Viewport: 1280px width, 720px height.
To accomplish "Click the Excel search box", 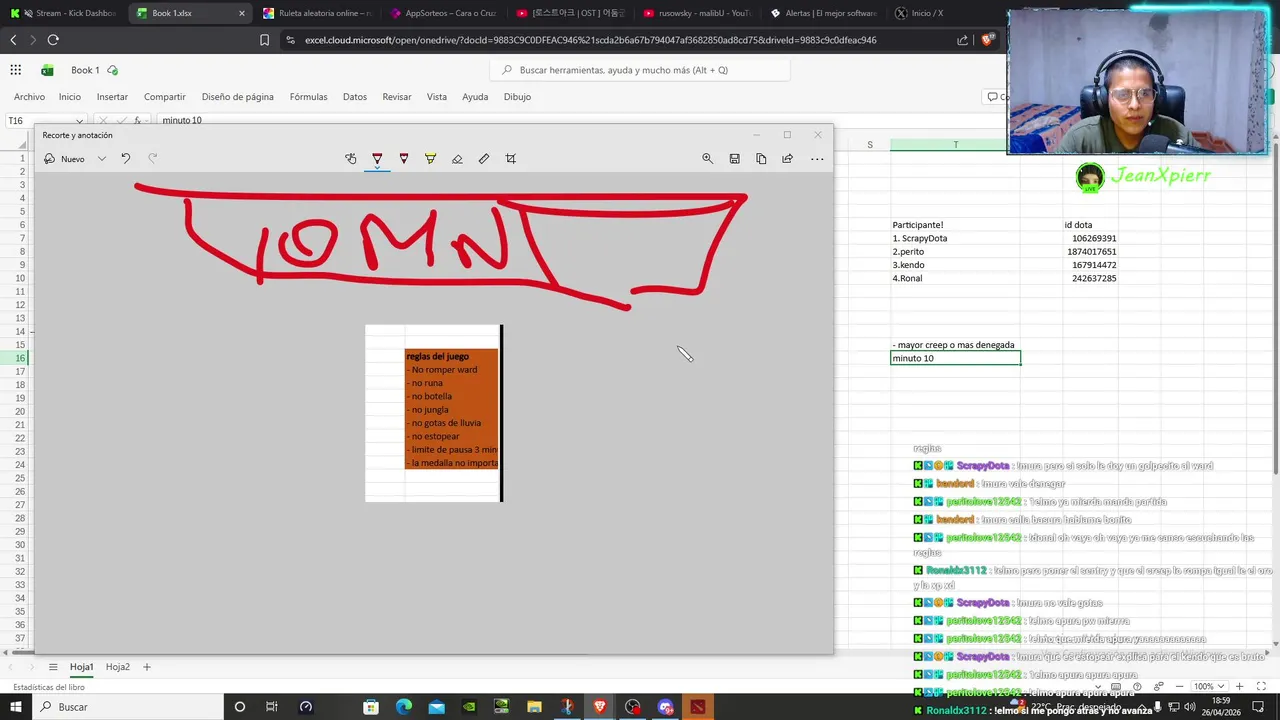I will [640, 70].
